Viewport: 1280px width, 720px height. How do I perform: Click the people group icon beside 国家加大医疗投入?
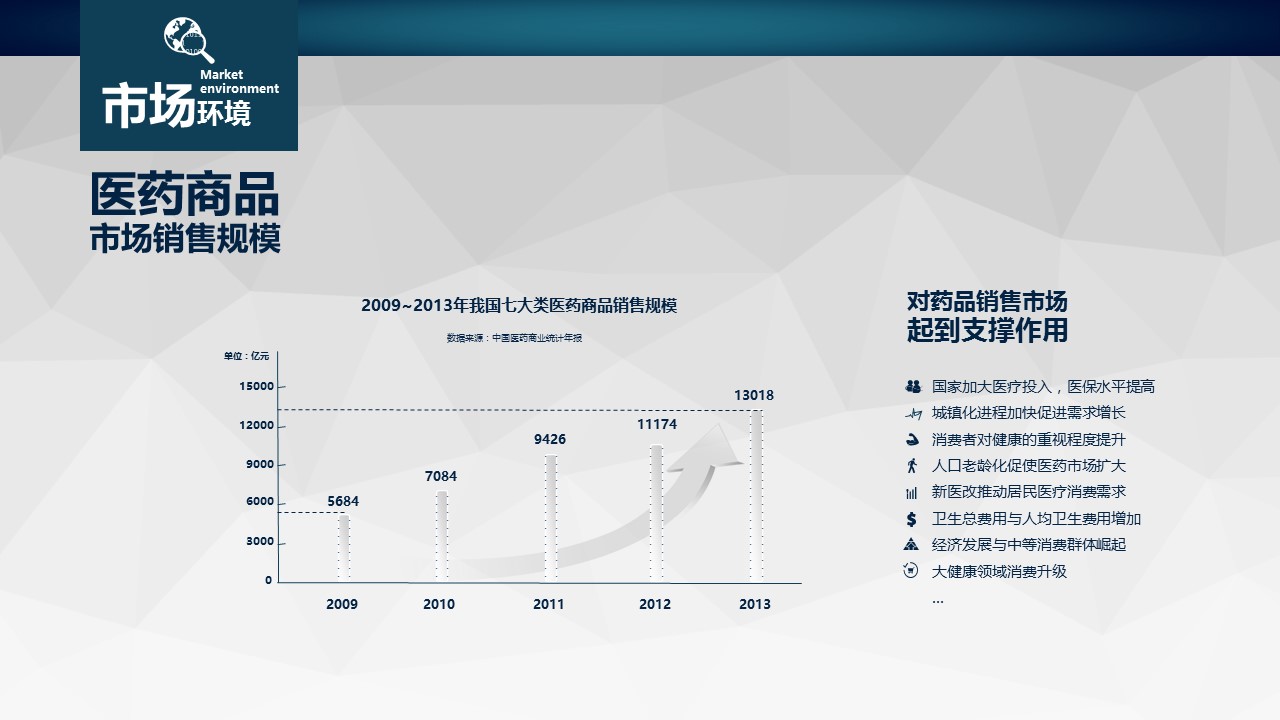(x=912, y=386)
